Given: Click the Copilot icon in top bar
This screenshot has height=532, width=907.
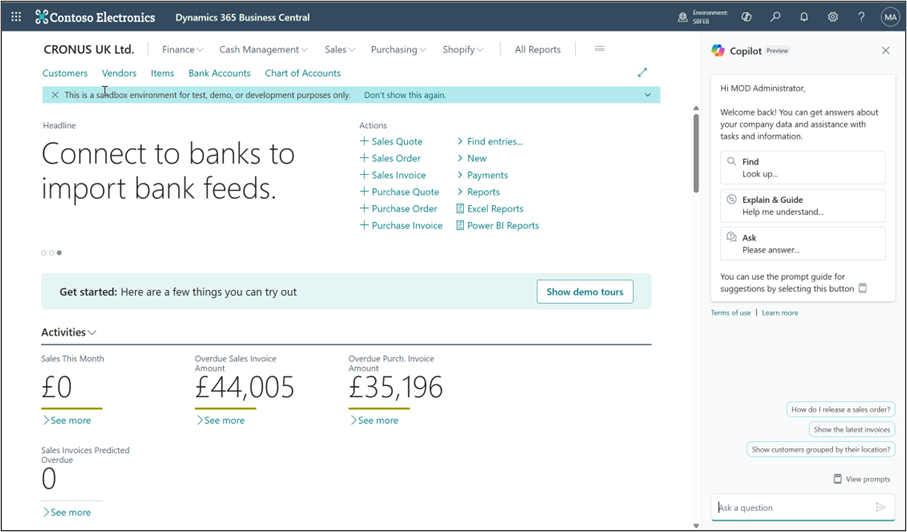Looking at the screenshot, I should click(746, 17).
